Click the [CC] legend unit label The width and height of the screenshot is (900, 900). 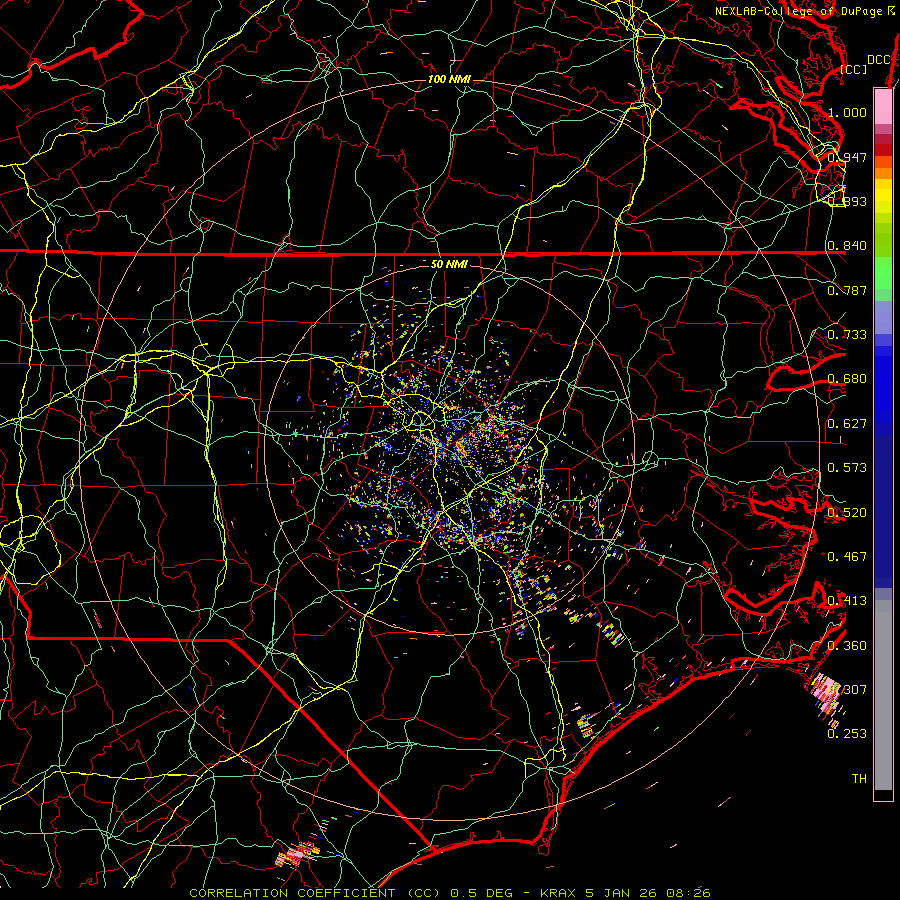854,70
